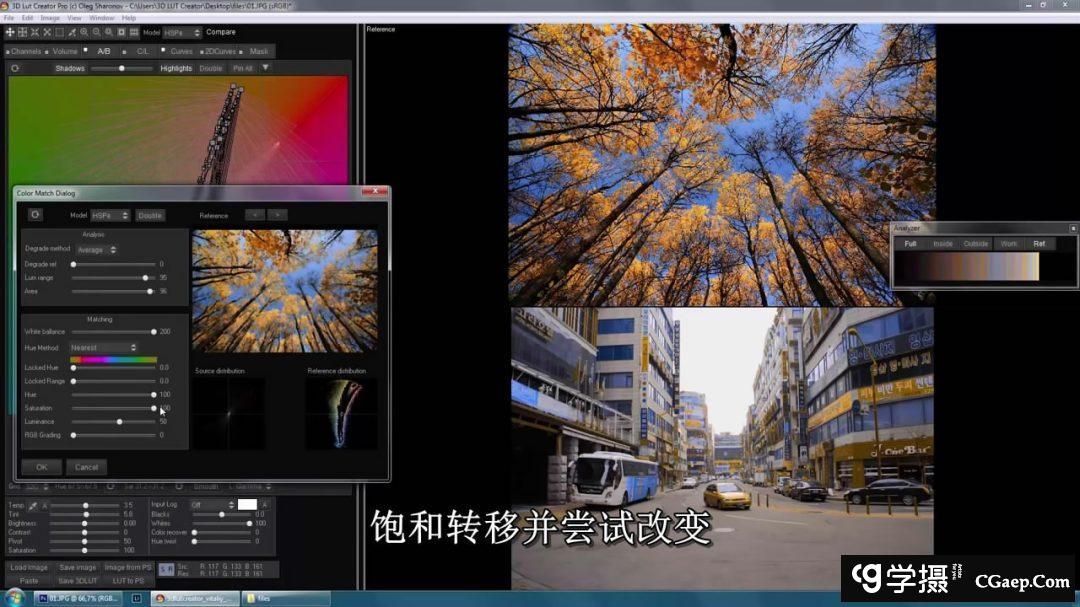Viewport: 1080px width, 607px height.
Task: Click the color picker icon in top toolbar
Action: pyautogui.click(x=71, y=32)
